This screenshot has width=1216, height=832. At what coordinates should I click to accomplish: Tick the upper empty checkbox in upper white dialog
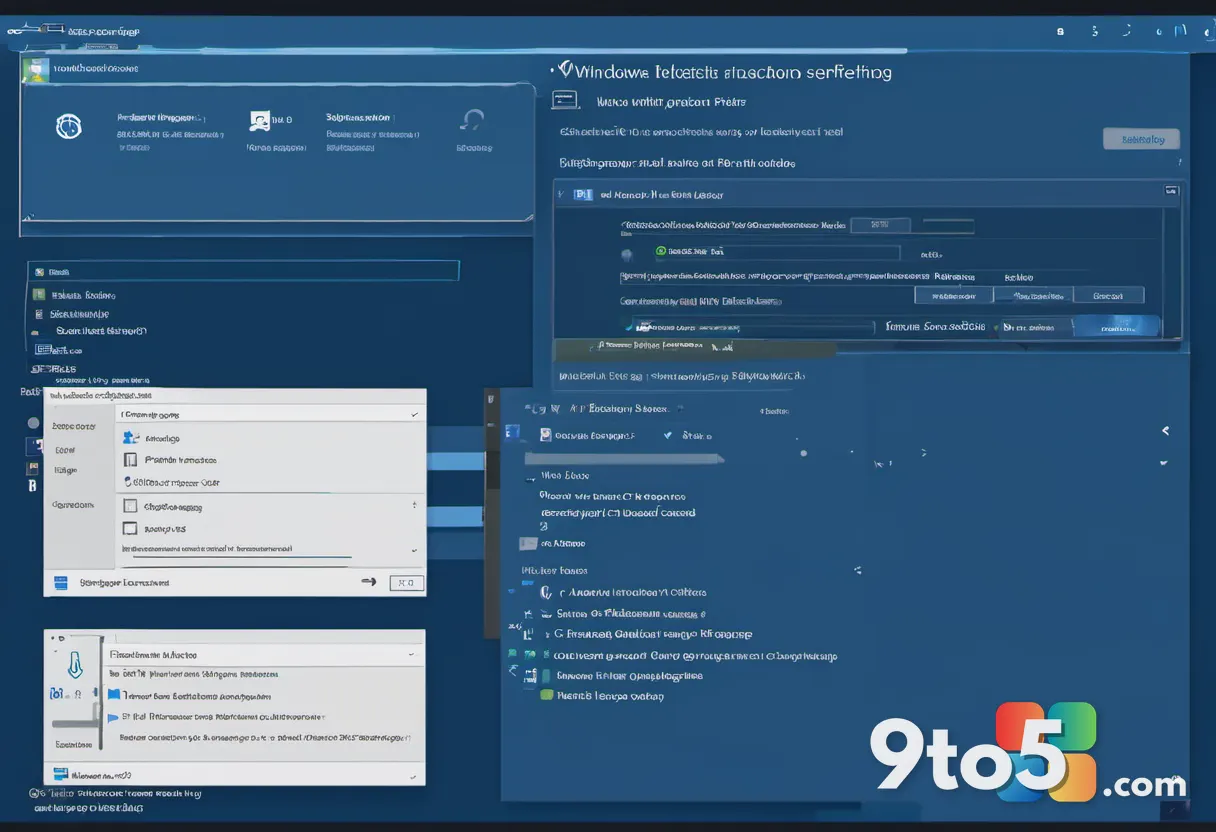pos(130,507)
